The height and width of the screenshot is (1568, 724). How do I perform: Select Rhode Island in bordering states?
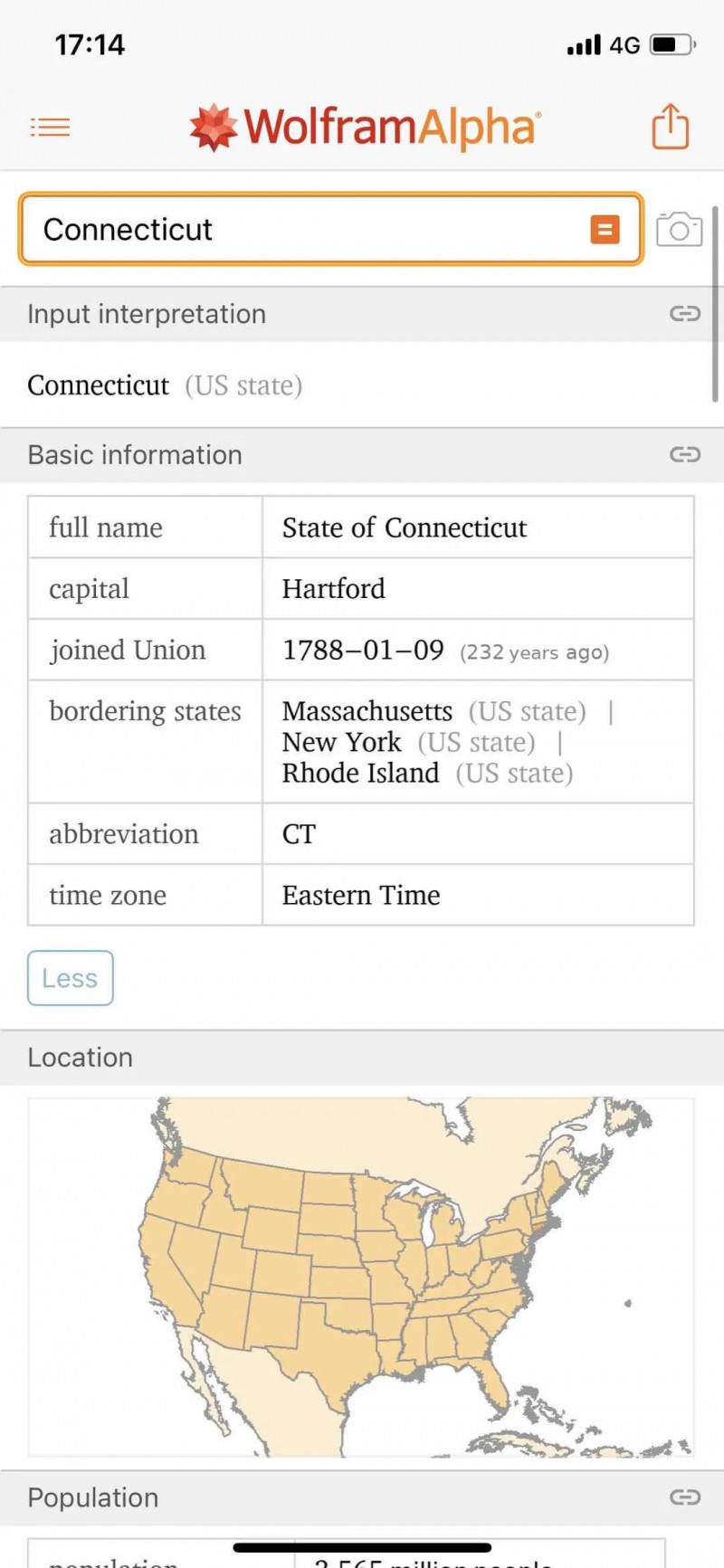360,773
